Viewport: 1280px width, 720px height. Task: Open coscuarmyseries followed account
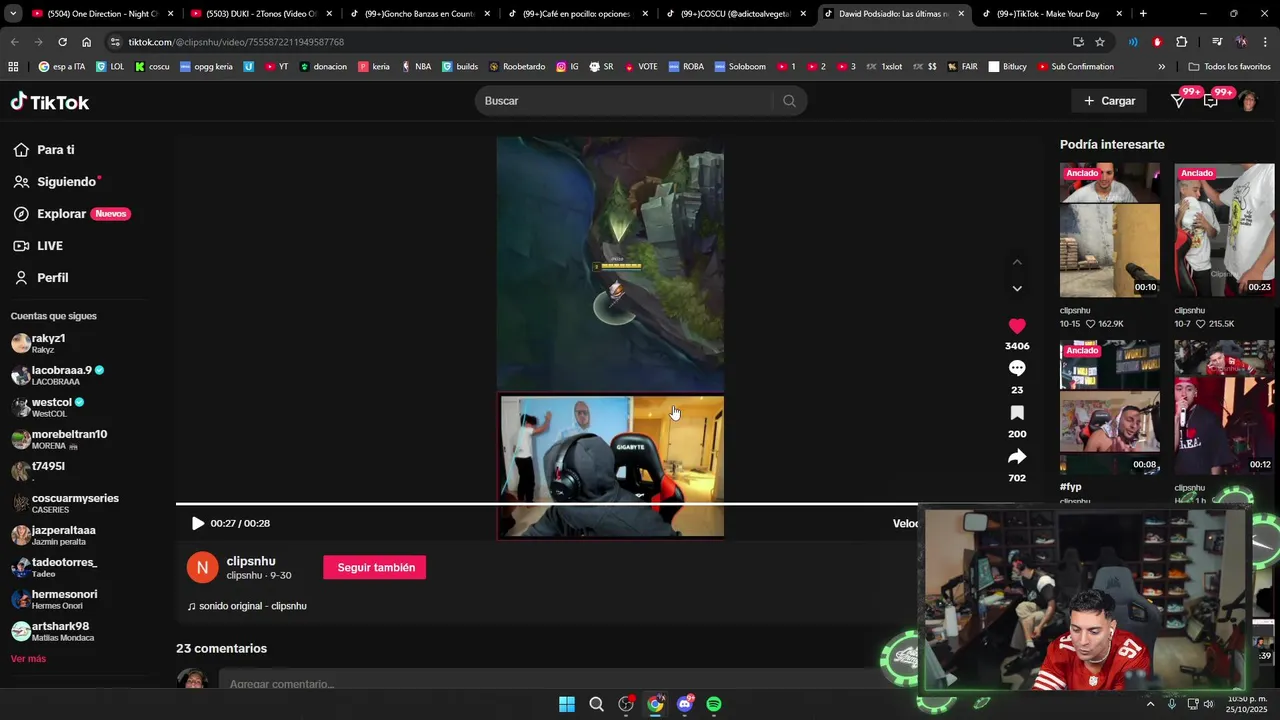(65, 503)
